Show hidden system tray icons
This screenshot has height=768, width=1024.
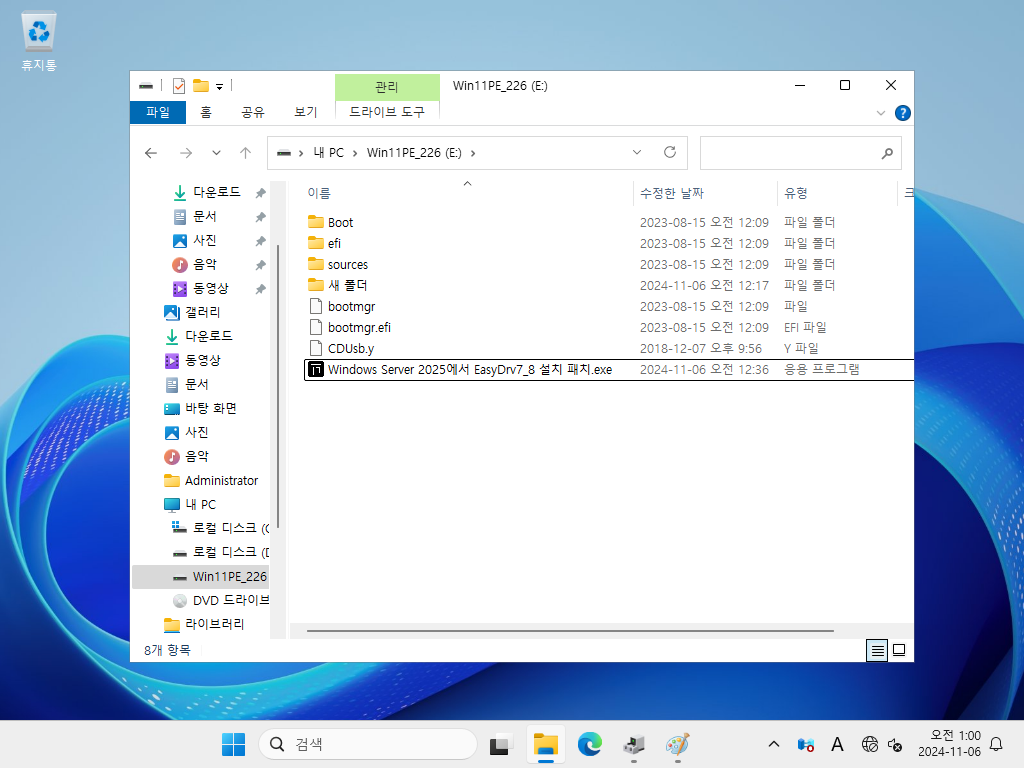(774, 744)
